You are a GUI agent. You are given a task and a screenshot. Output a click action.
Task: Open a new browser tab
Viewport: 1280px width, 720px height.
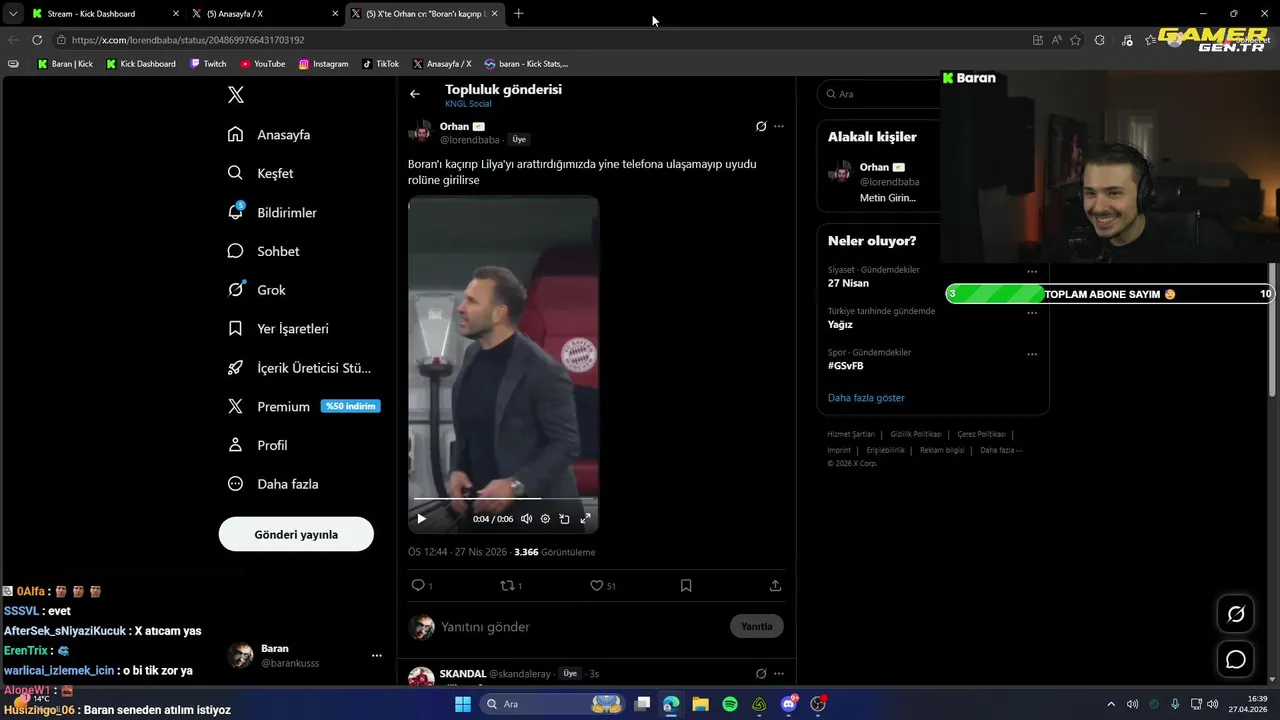point(518,14)
